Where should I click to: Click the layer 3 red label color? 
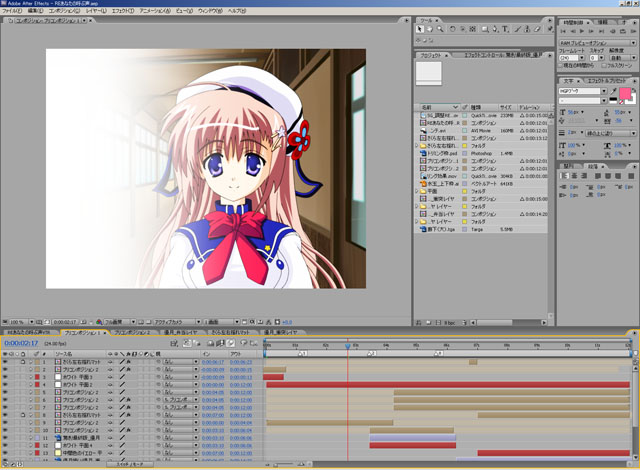pyautogui.click(x=37, y=377)
